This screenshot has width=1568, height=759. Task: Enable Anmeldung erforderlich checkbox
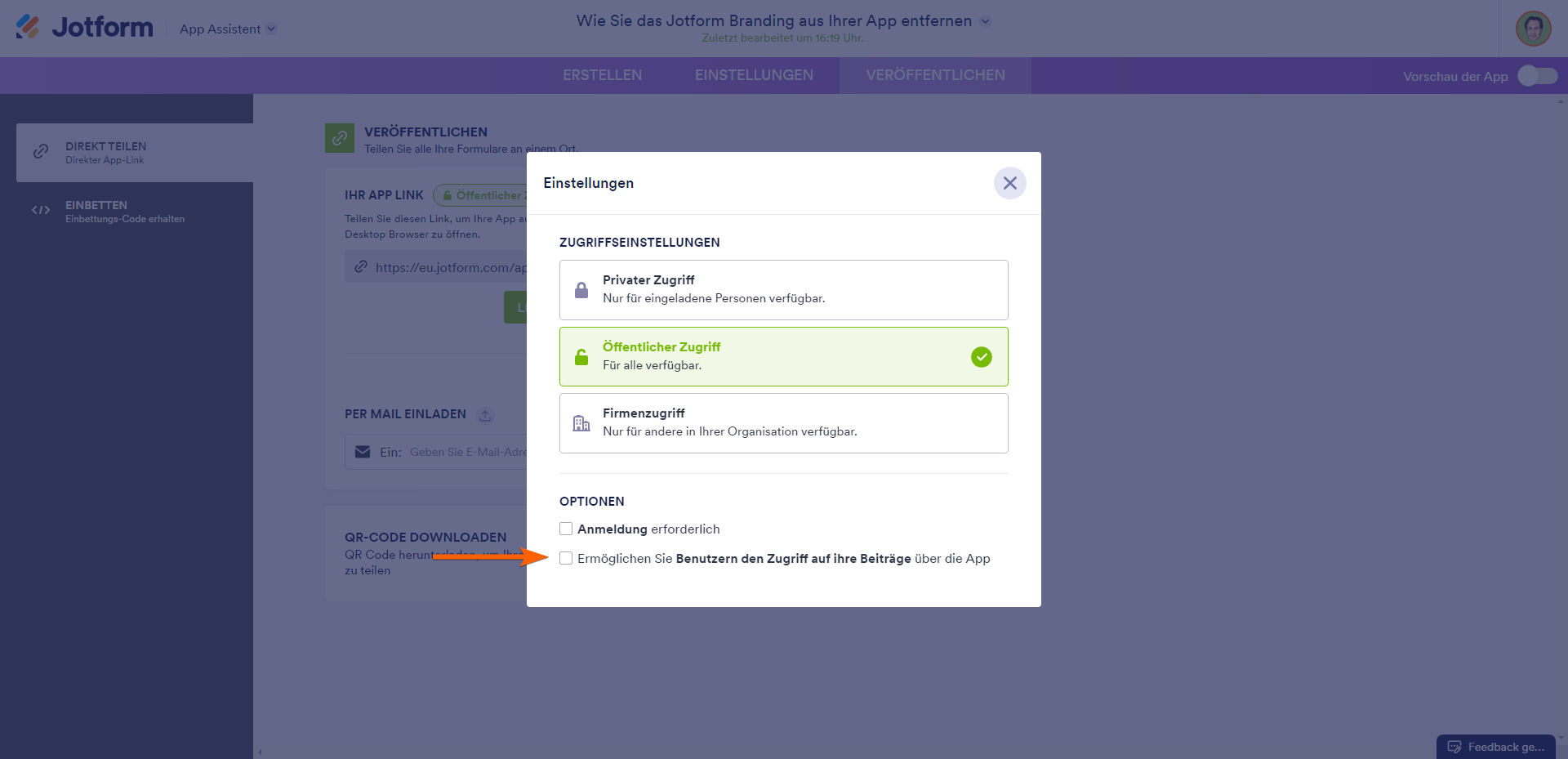[x=566, y=529]
